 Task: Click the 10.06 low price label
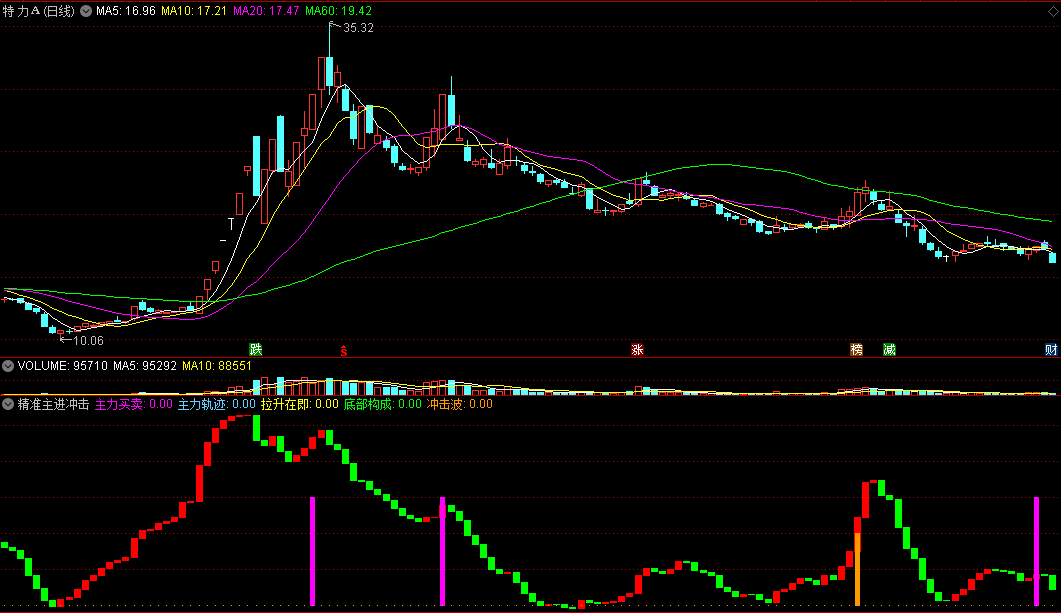[89, 341]
